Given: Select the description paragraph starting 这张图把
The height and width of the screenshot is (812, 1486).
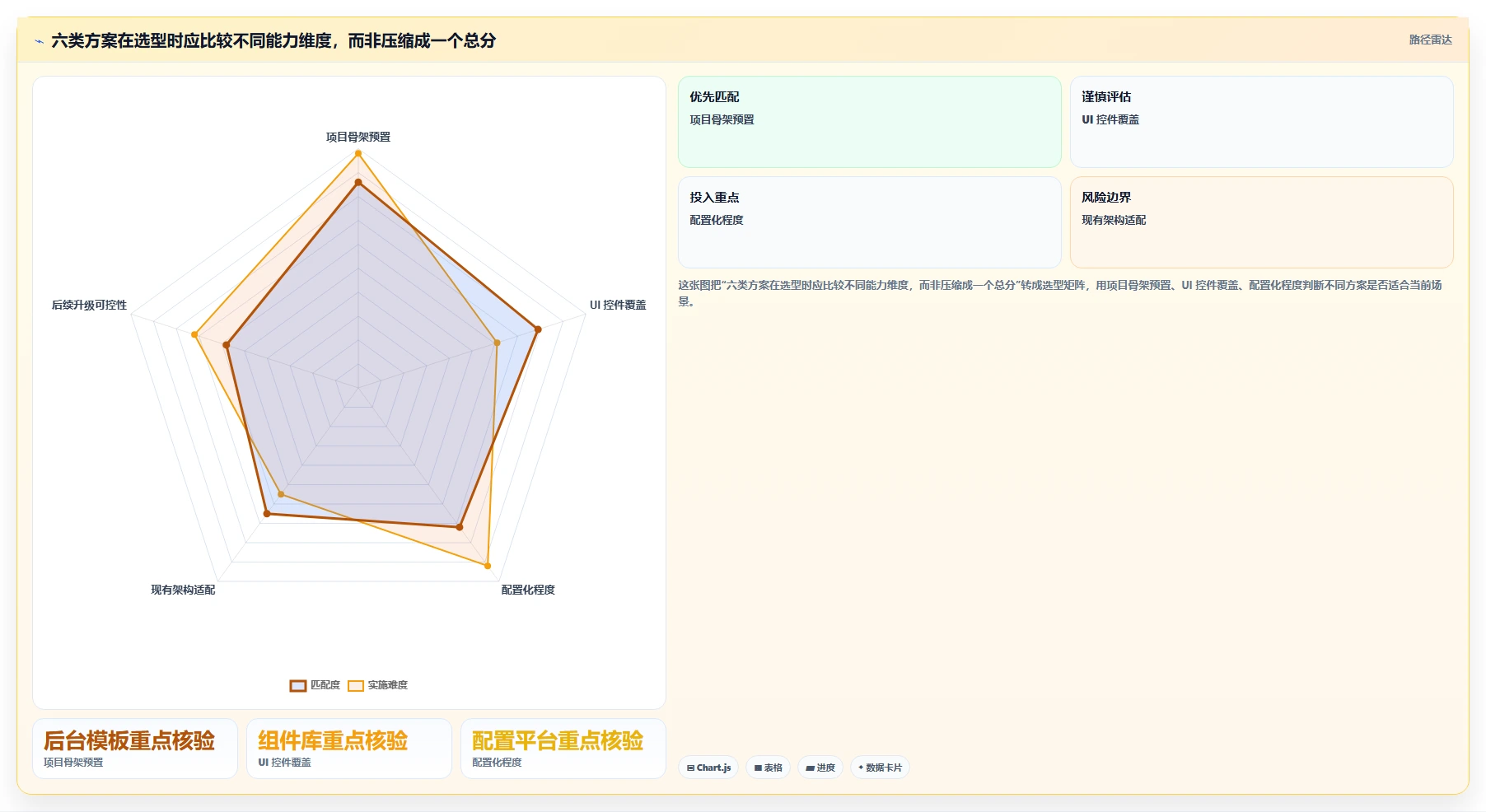Looking at the screenshot, I should click(1060, 293).
